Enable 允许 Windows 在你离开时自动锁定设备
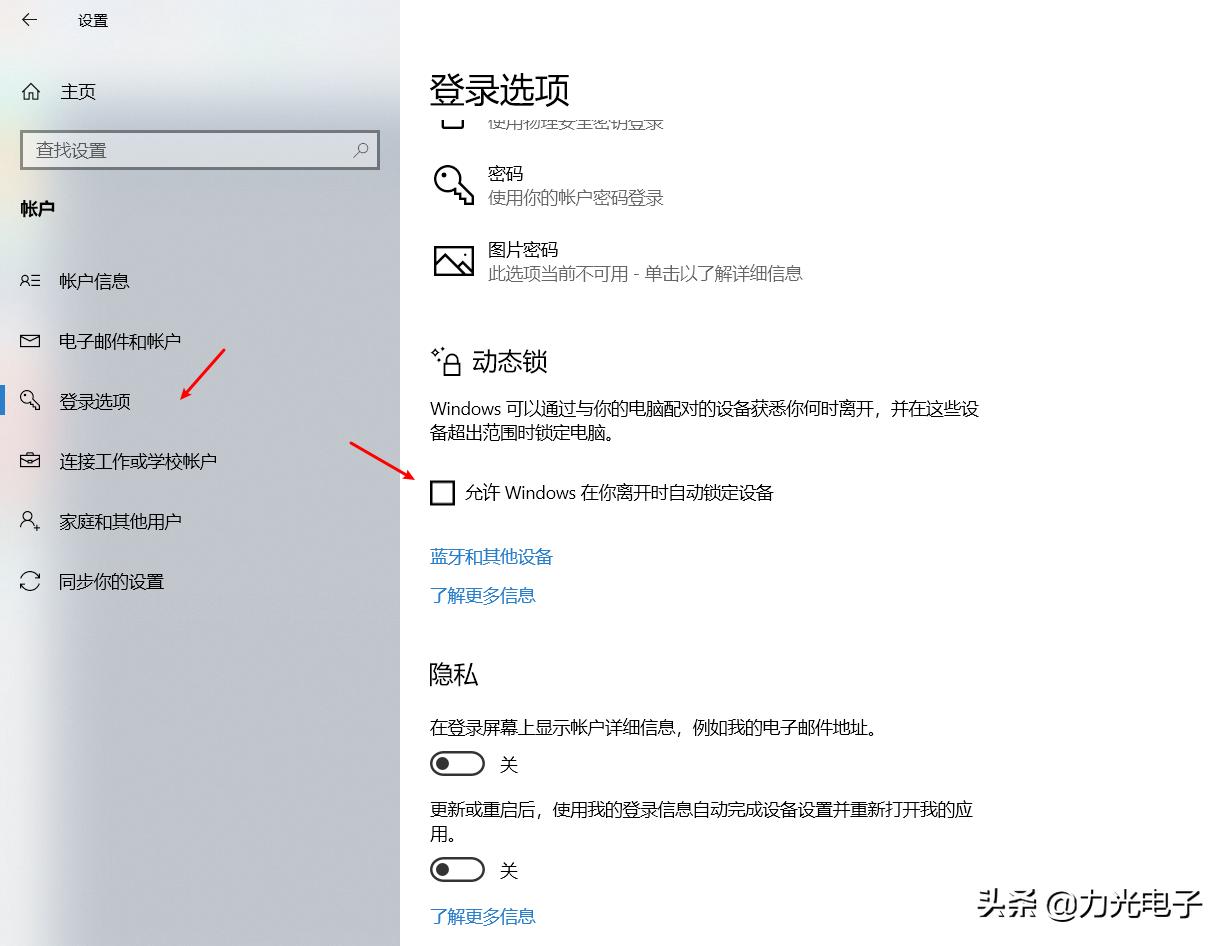Viewport: 1229px width, 946px height. 442,492
